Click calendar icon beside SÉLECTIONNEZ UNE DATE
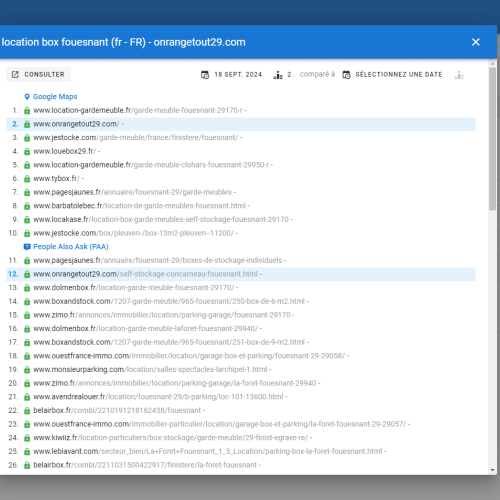 click(x=346, y=75)
